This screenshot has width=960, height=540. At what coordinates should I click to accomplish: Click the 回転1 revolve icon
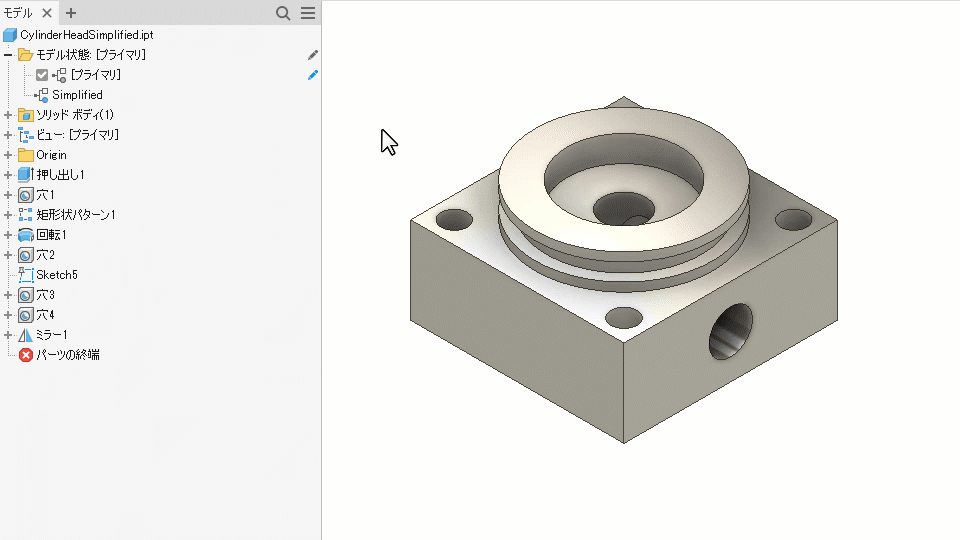pyautogui.click(x=25, y=235)
